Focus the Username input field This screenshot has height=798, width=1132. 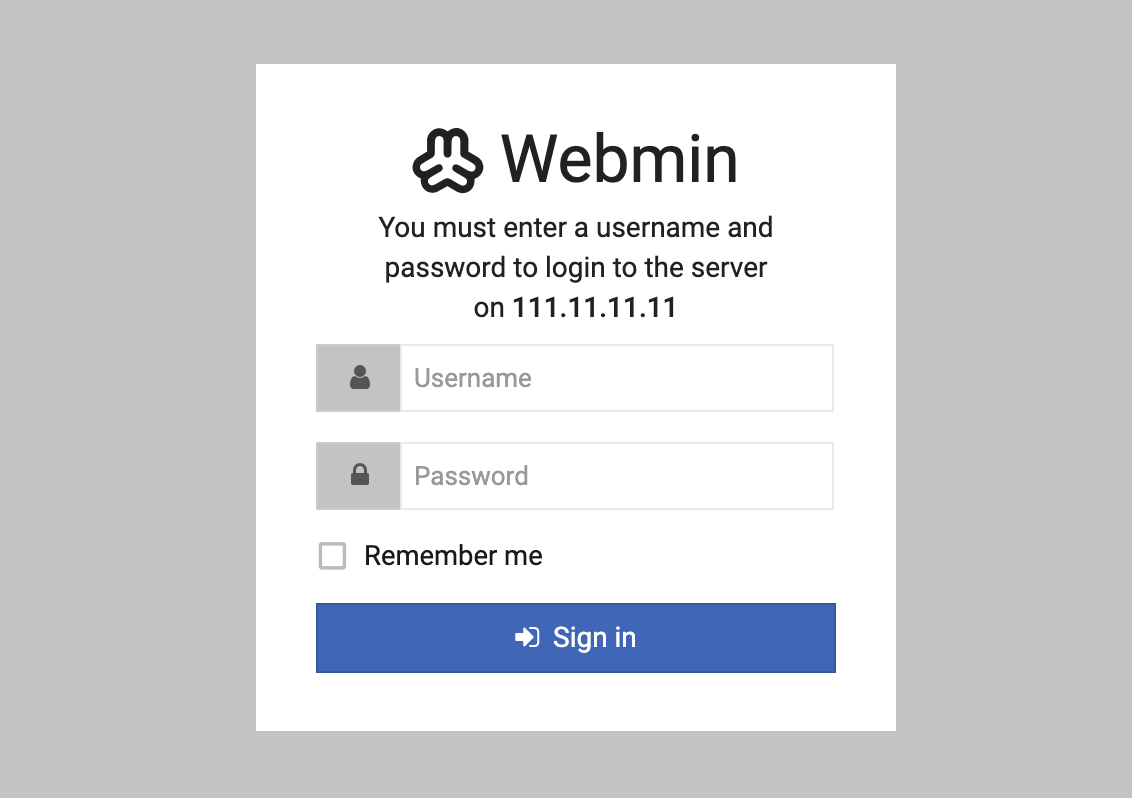tap(616, 378)
